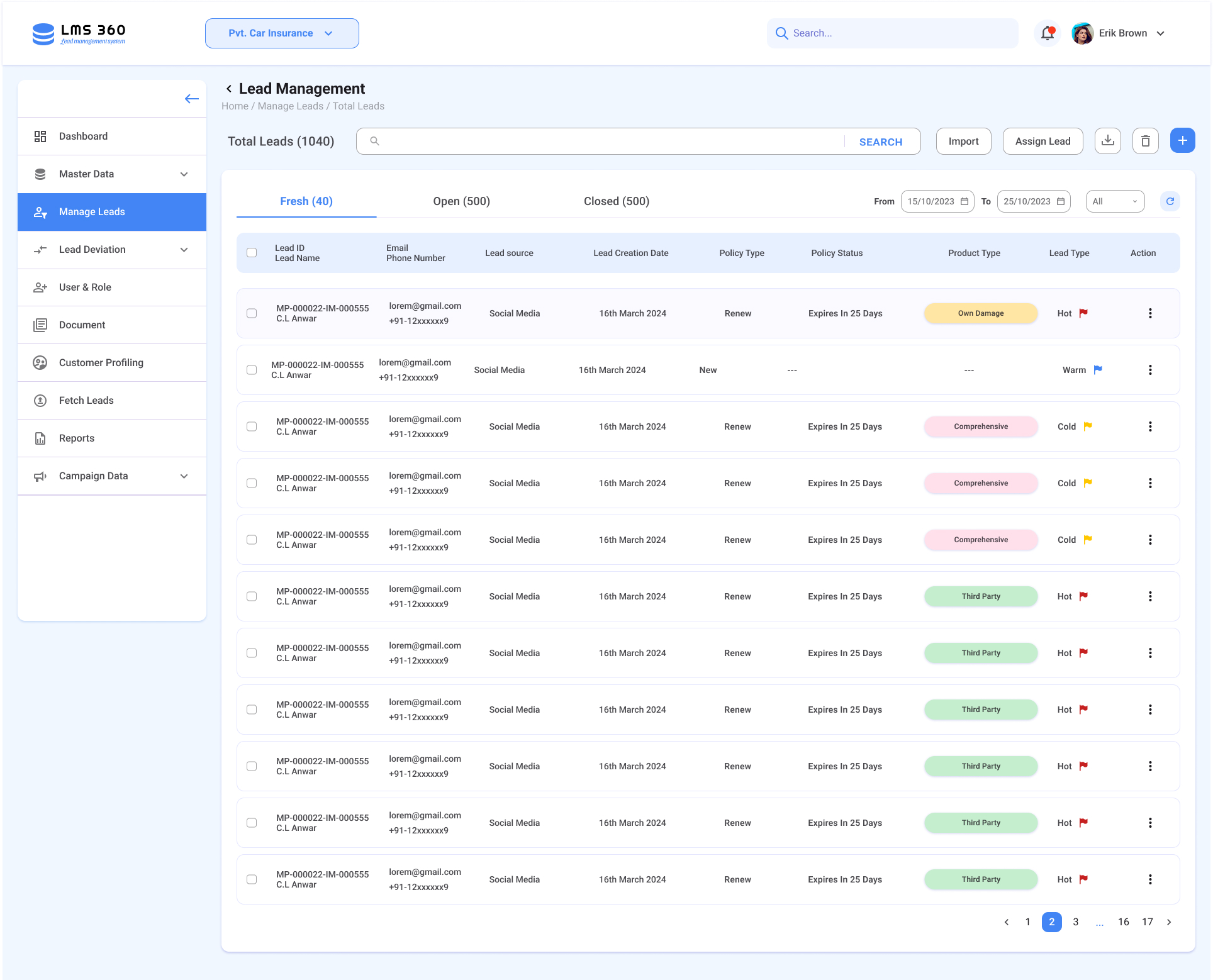The height and width of the screenshot is (980, 1213).
Task: Click the refresh icon beside the All filter
Action: [1170, 201]
